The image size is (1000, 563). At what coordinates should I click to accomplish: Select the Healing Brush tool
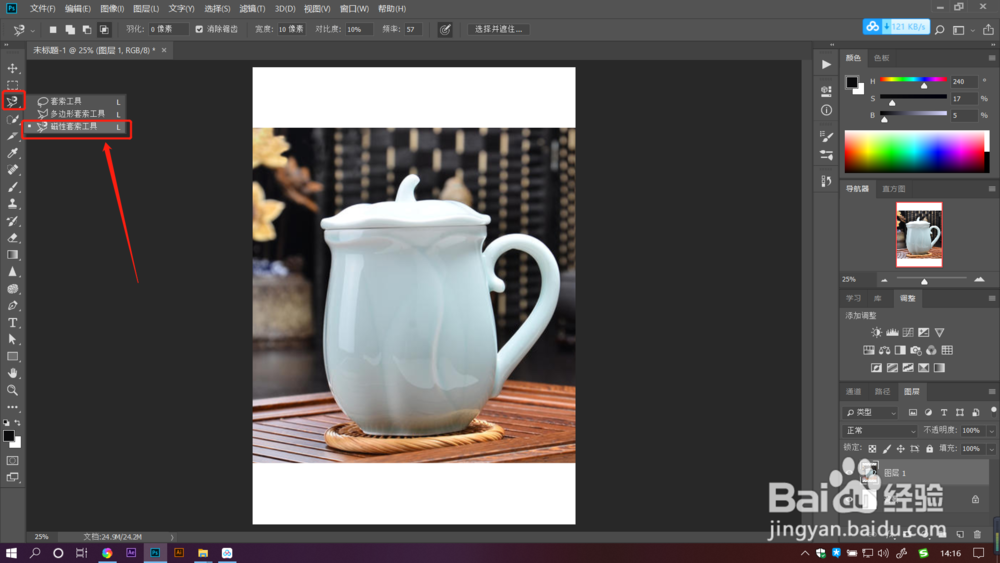12,170
